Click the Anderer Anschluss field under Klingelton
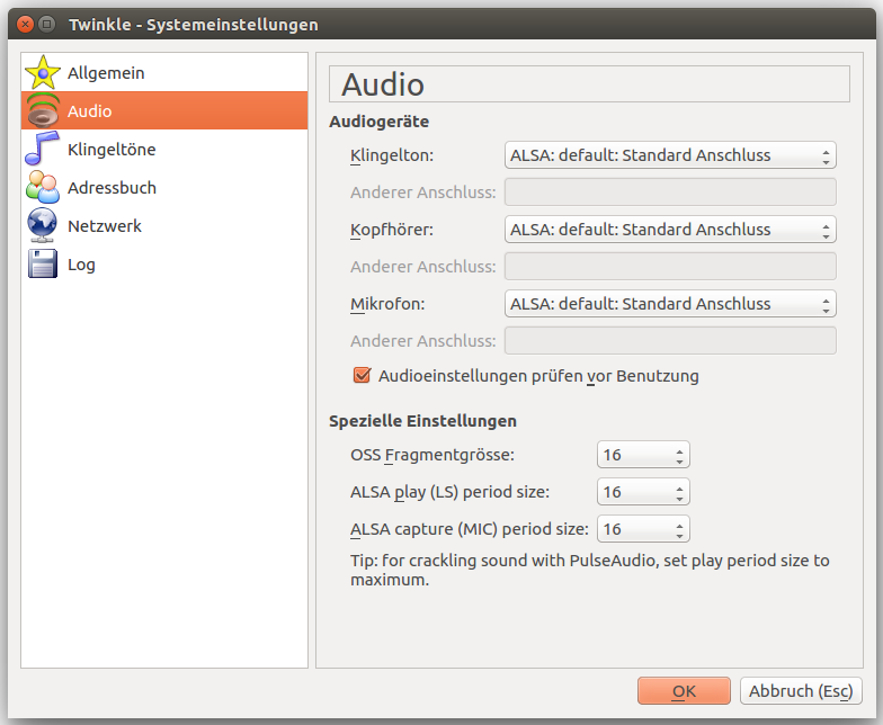The image size is (883, 725). (x=670, y=192)
